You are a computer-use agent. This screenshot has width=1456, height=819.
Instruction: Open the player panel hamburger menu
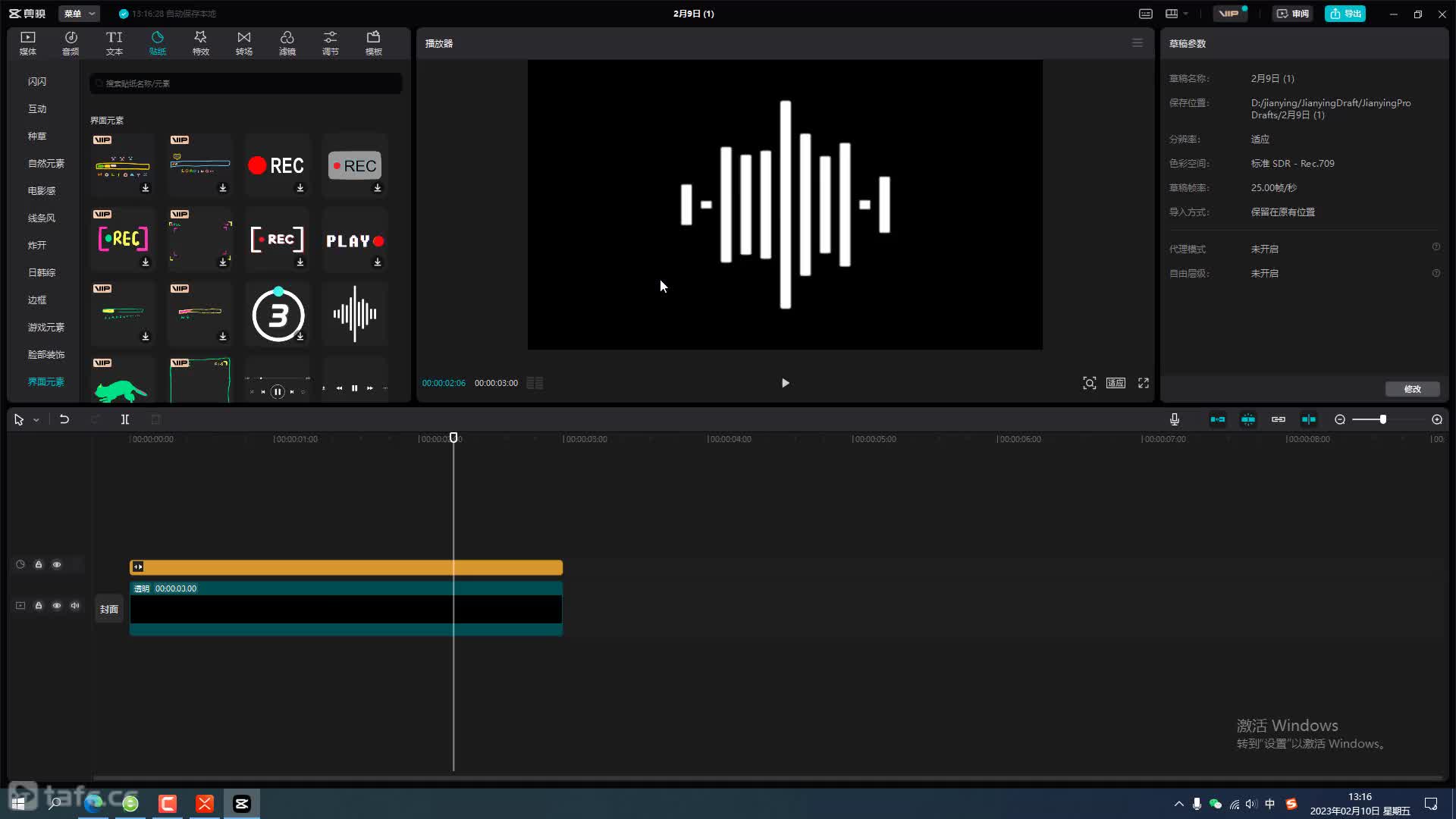pyautogui.click(x=1137, y=43)
